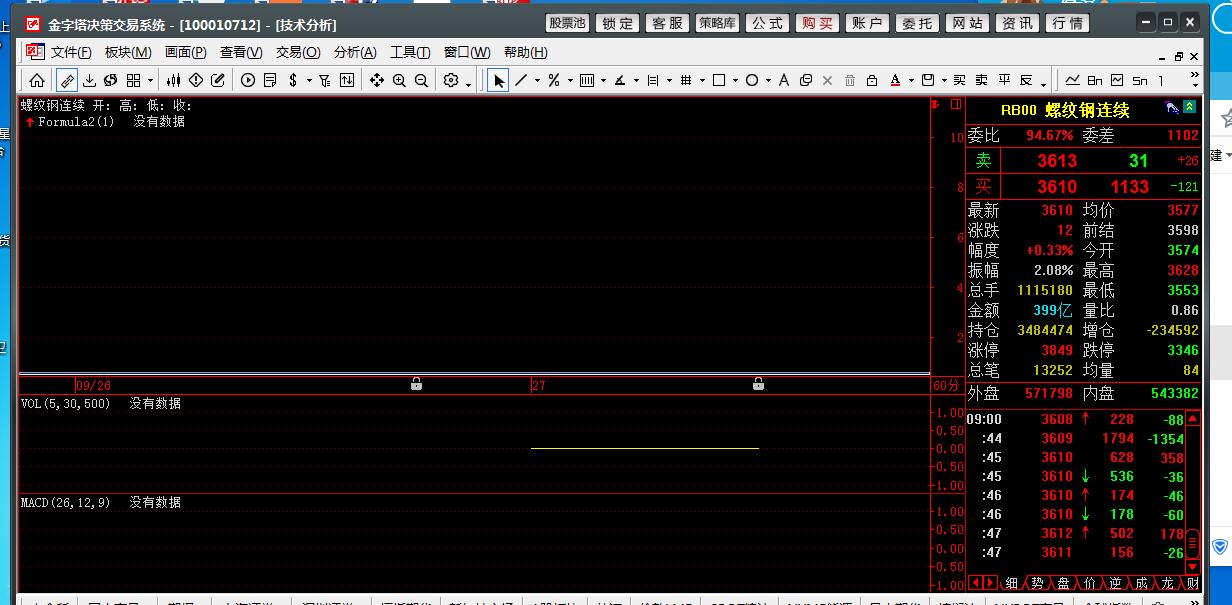This screenshot has width=1232, height=605.
Task: Click the dollar sign trading icon
Action: point(293,81)
